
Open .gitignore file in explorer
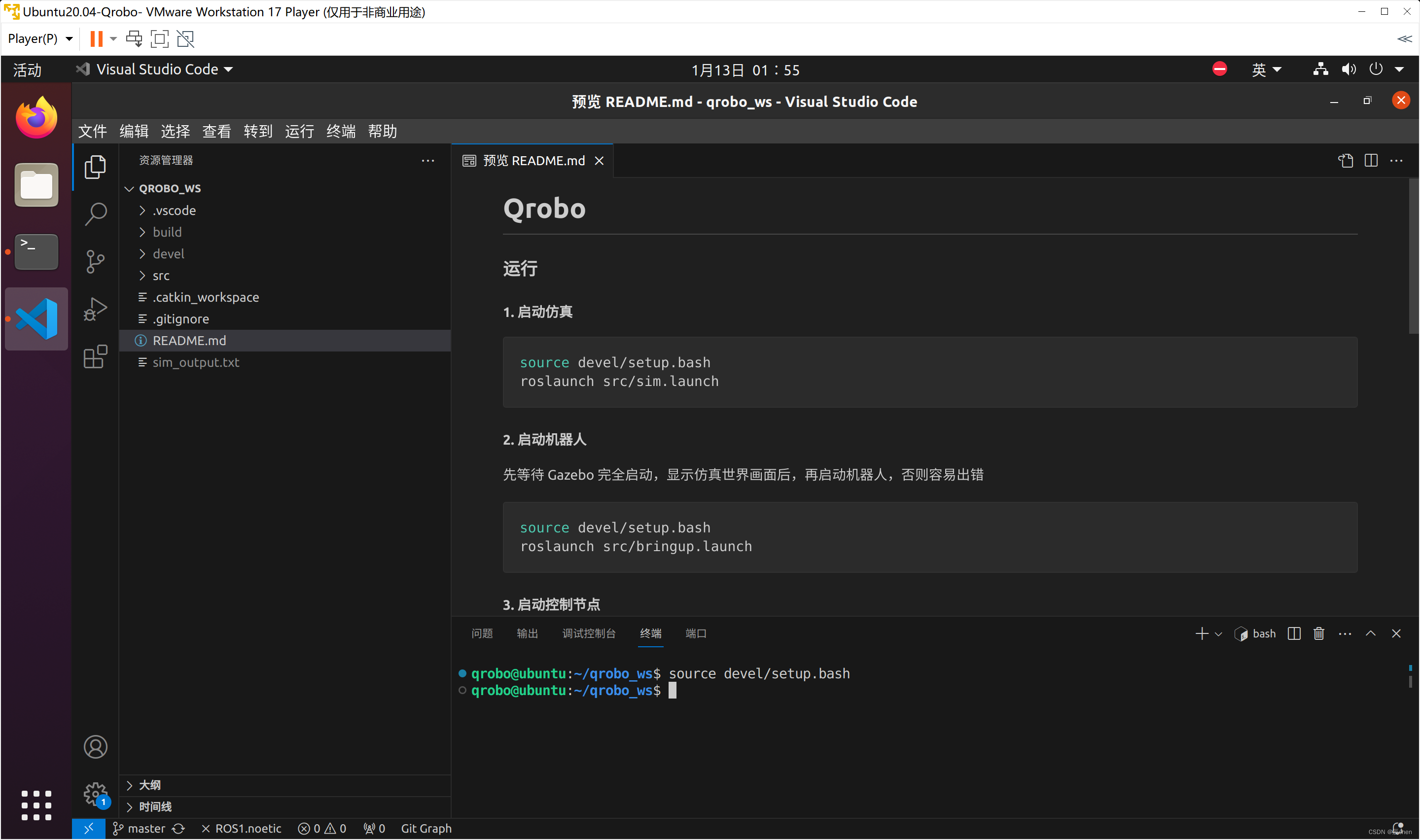(285, 319)
